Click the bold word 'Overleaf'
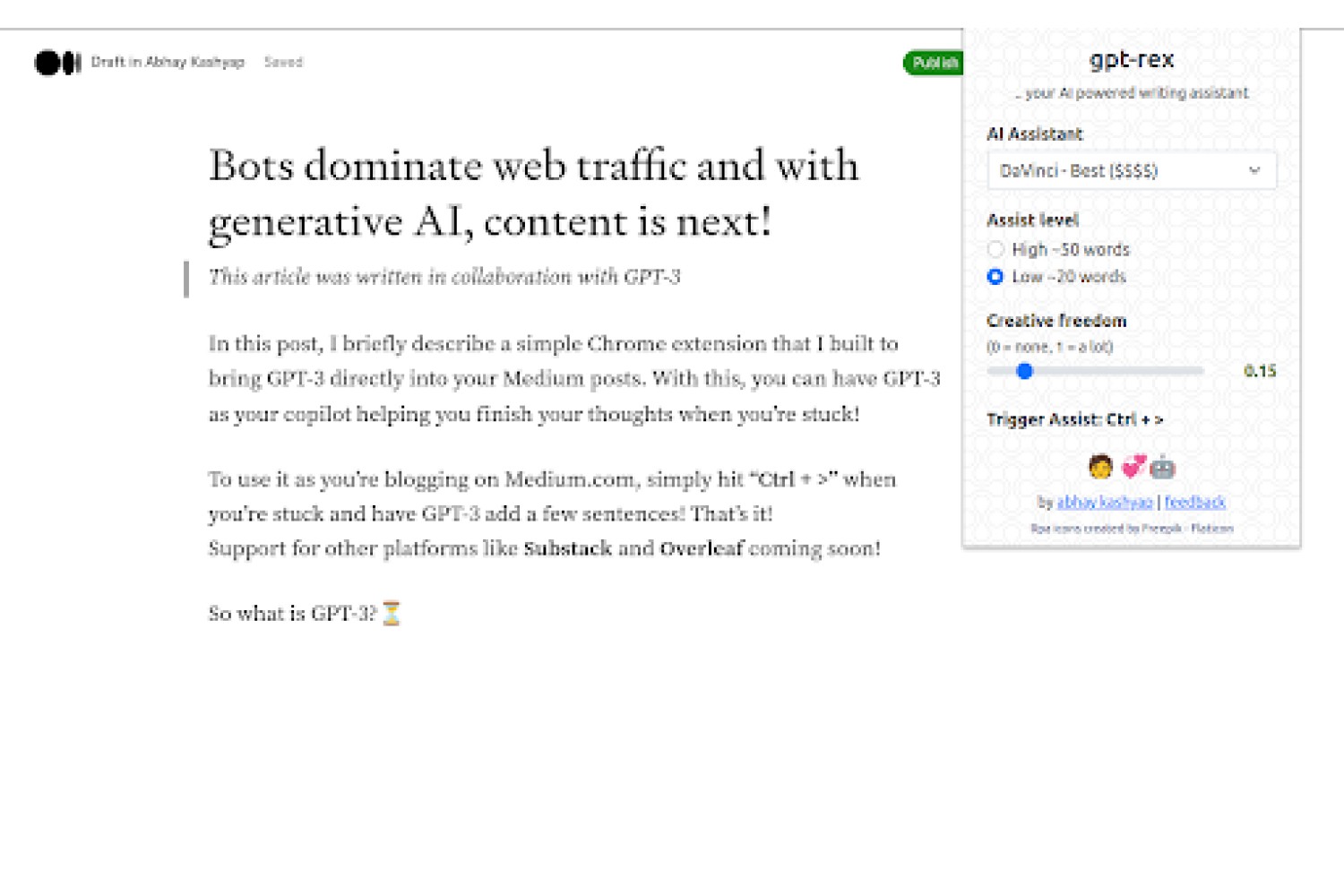 tap(702, 548)
